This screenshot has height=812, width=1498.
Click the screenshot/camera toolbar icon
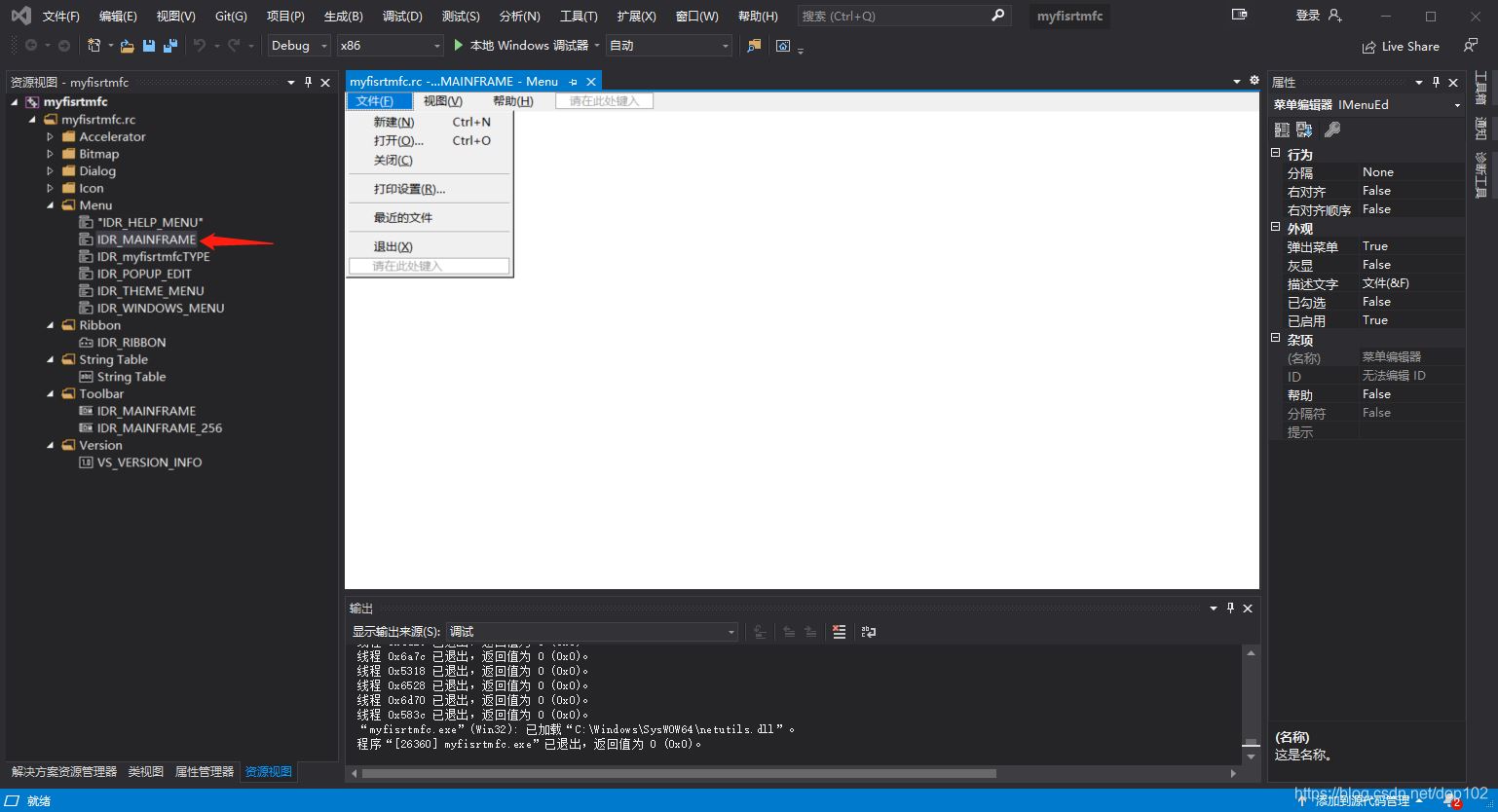pos(783,46)
